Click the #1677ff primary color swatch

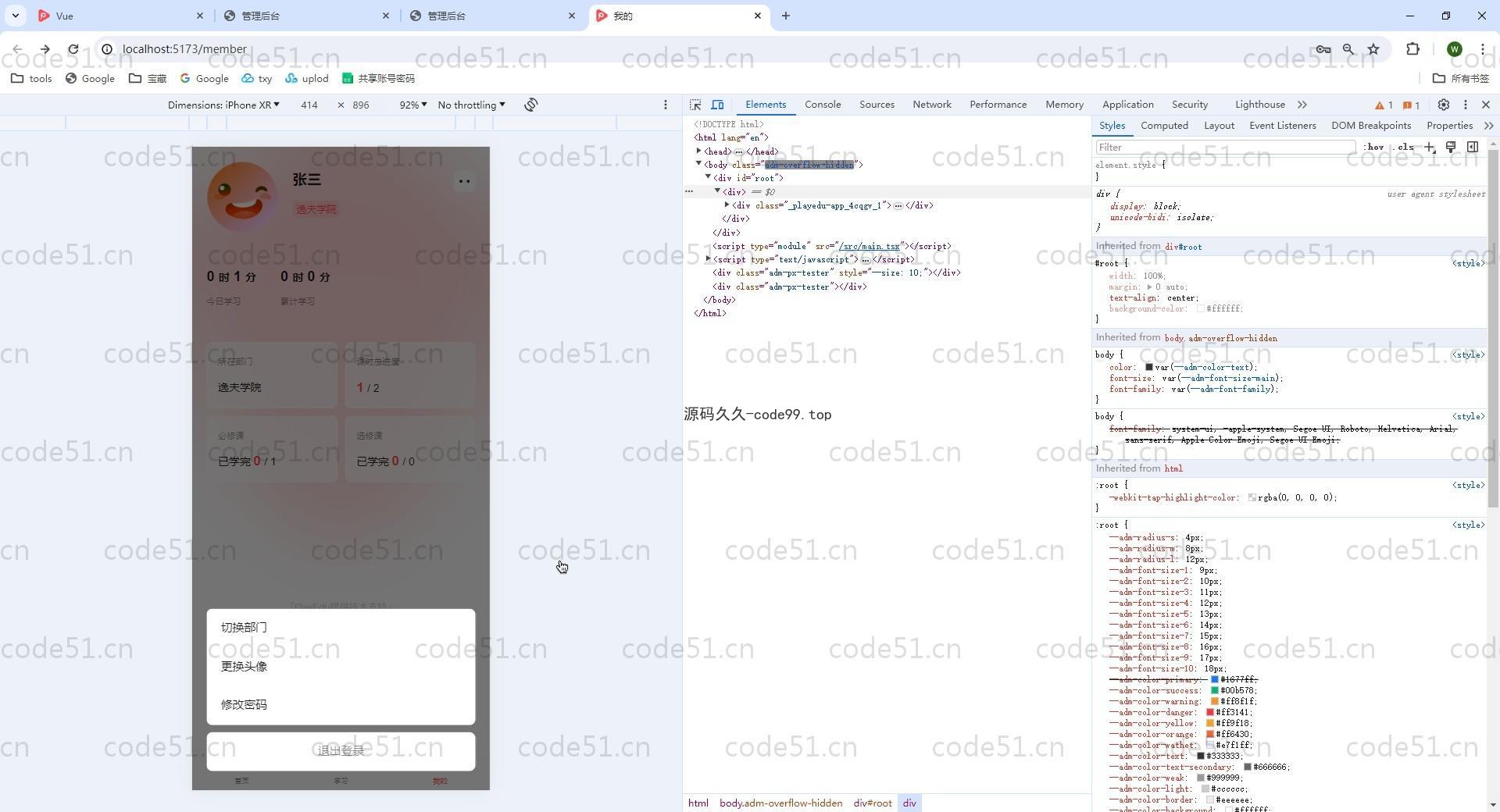click(x=1215, y=679)
